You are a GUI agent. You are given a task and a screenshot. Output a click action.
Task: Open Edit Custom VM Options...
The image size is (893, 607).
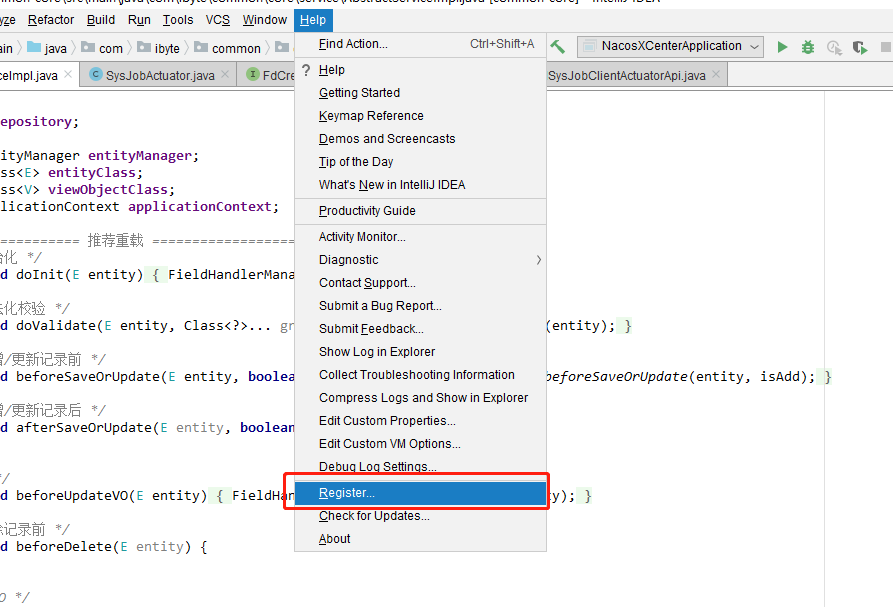(420, 444)
